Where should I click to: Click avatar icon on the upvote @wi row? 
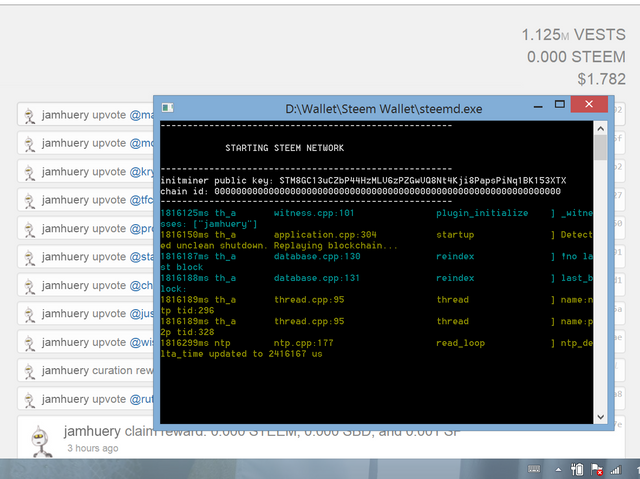click(x=30, y=343)
